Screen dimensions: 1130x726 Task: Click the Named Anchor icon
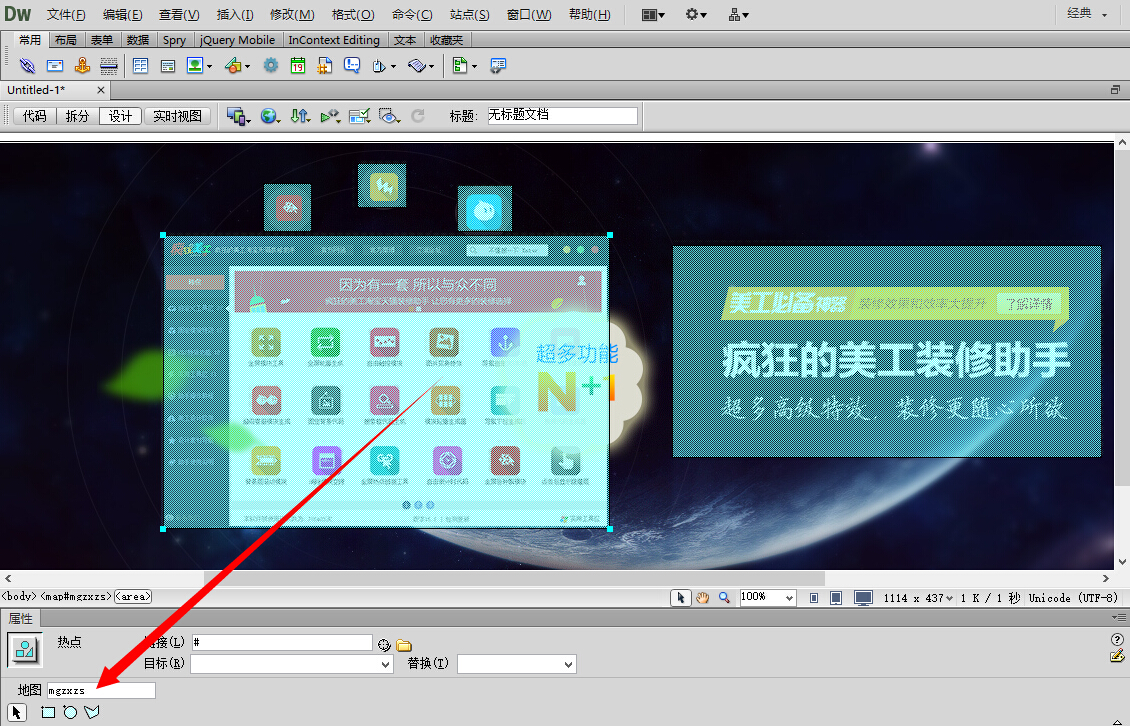[x=82, y=66]
